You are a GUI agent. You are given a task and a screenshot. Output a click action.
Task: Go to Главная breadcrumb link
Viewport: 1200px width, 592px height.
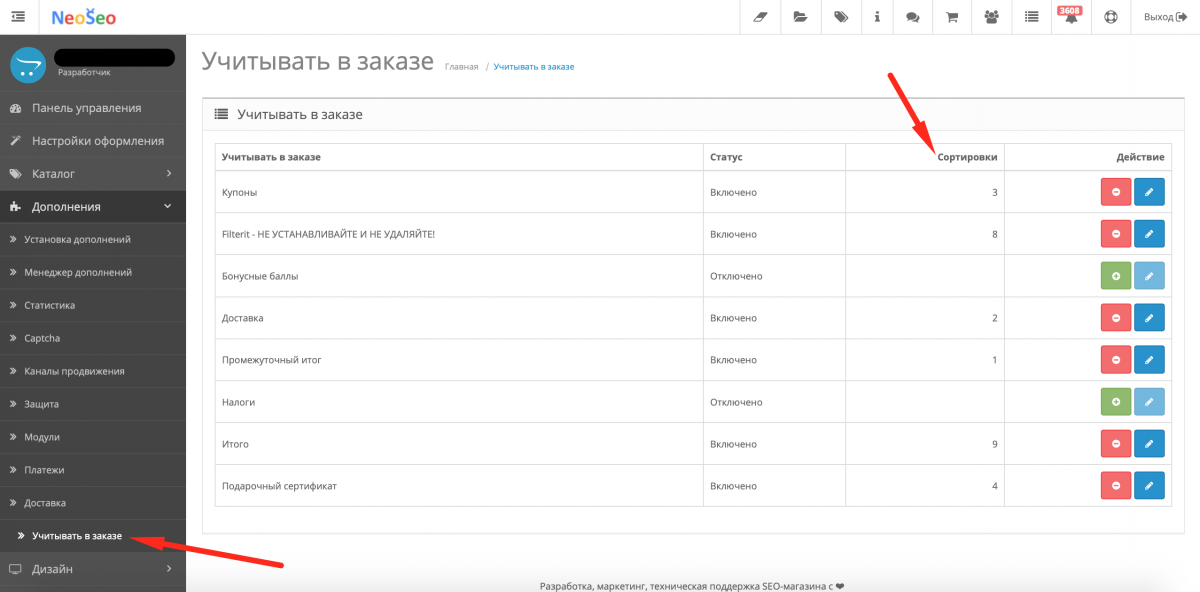(x=461, y=67)
